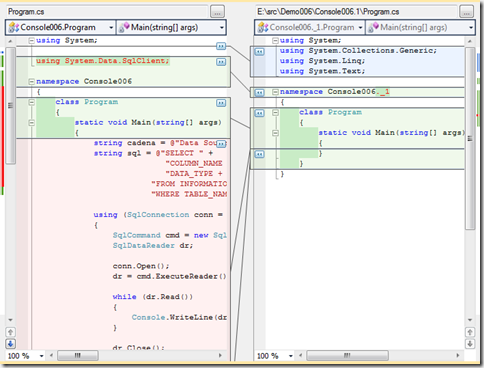The image size is (484, 368).
Task: Collapse left pane namespace Console006 region
Action: click(x=31, y=82)
